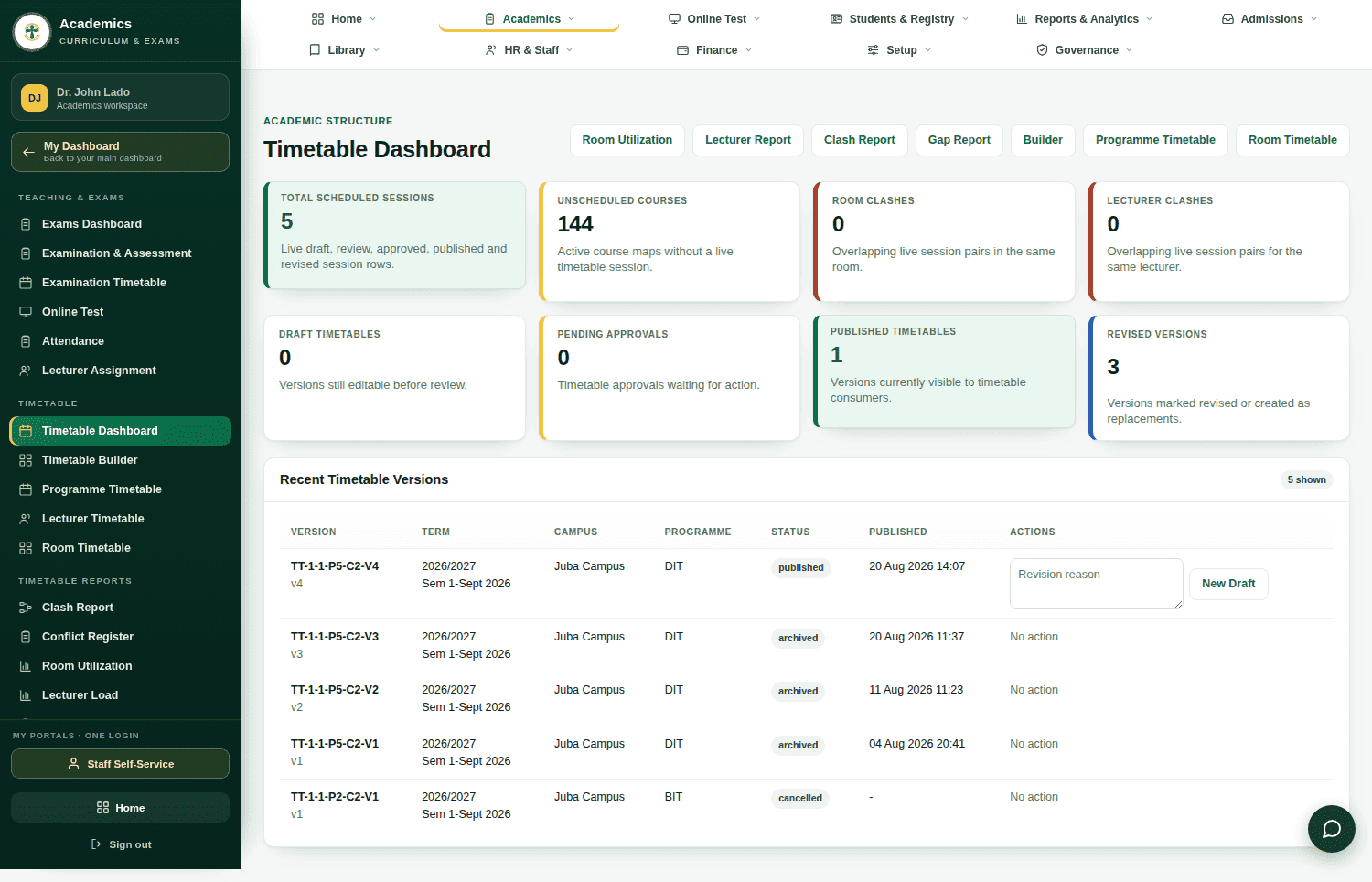Click the Library book icon in top nav

click(315, 50)
